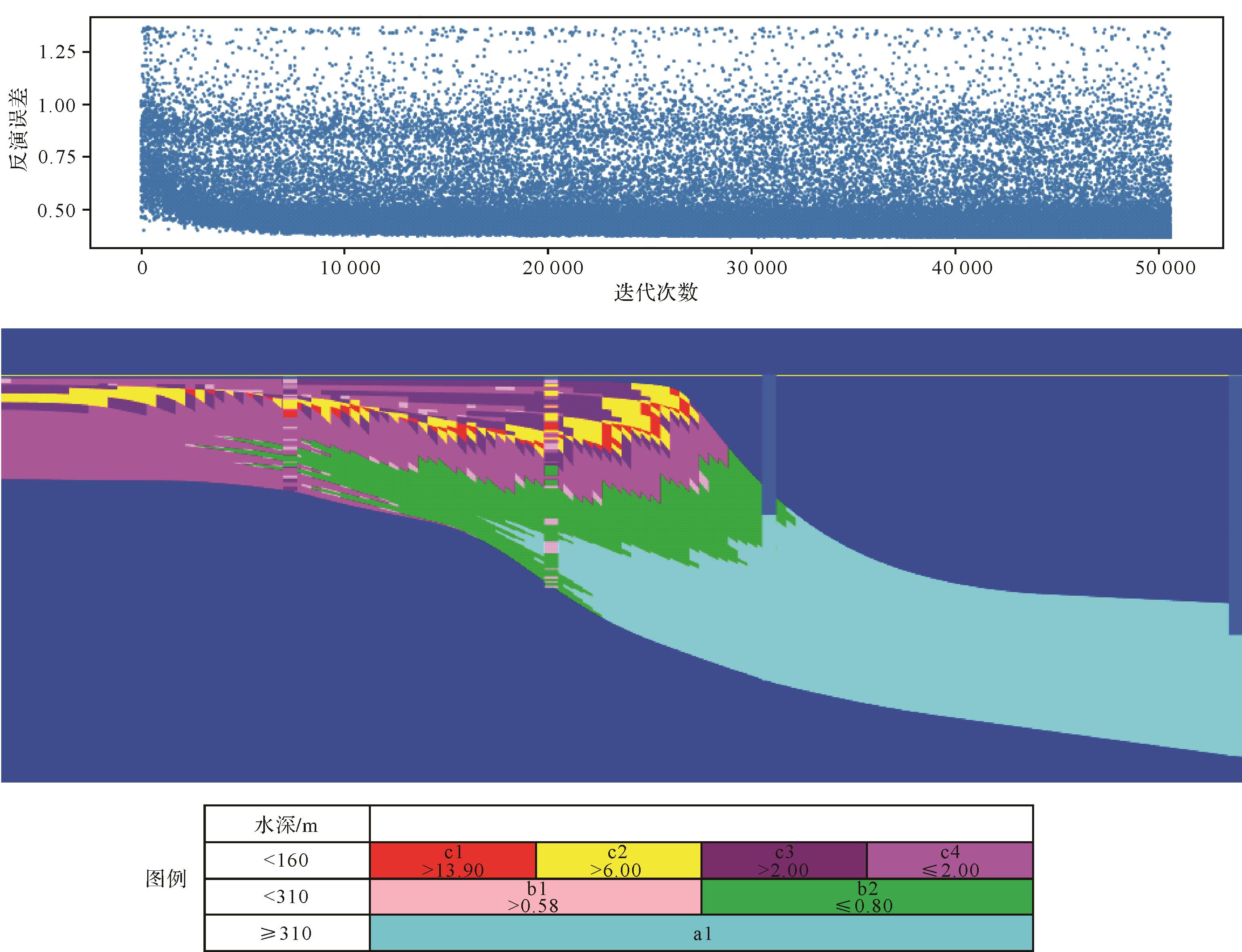The image size is (1242, 952).
Task: Click the <310 depth row label
Action: [286, 897]
